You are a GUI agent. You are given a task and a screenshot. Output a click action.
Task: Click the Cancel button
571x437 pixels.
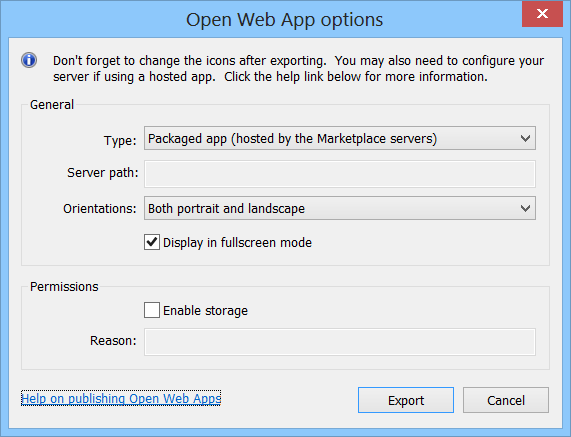point(506,400)
